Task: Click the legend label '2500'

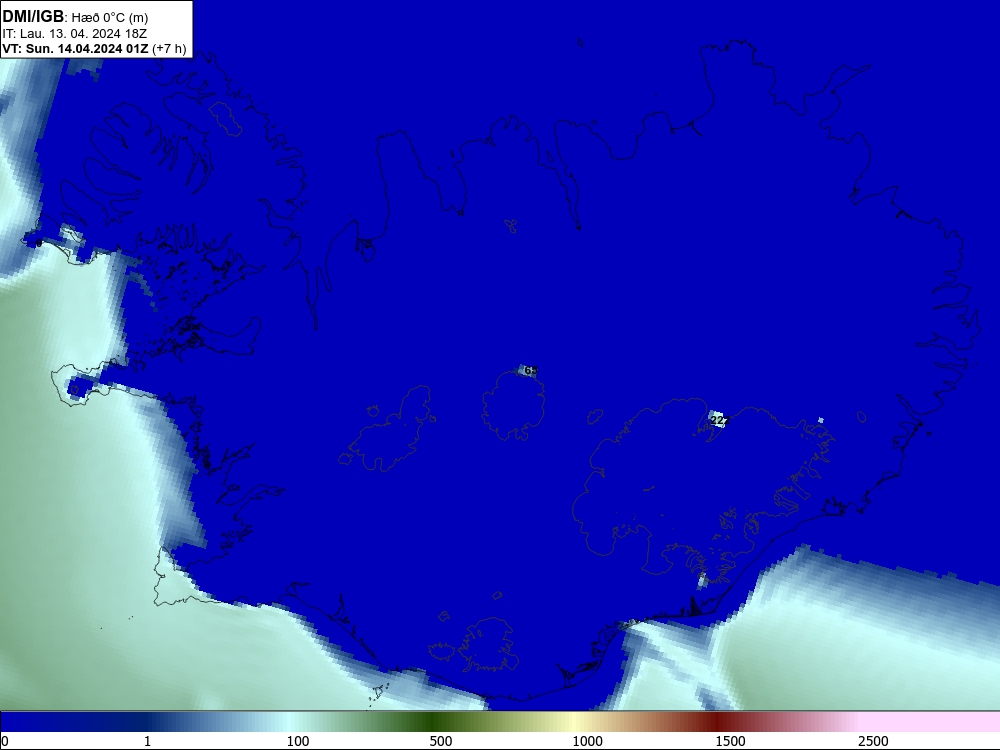Action: tap(873, 741)
